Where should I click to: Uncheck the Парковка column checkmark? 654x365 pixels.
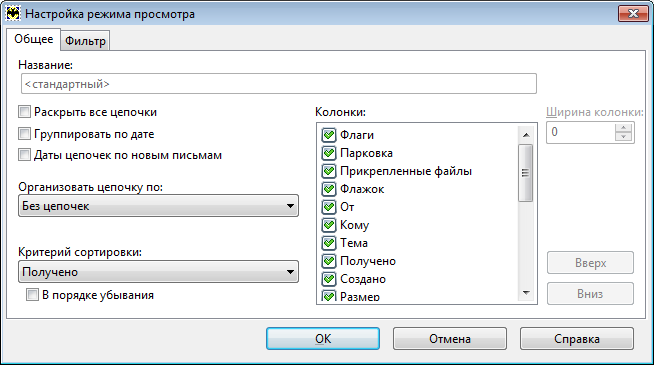[329, 153]
